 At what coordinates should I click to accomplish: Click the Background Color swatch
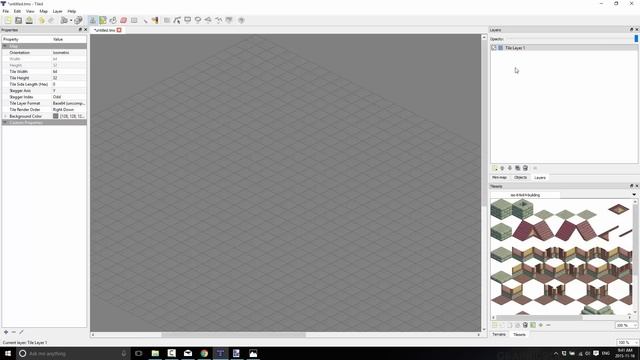[x=56, y=116]
